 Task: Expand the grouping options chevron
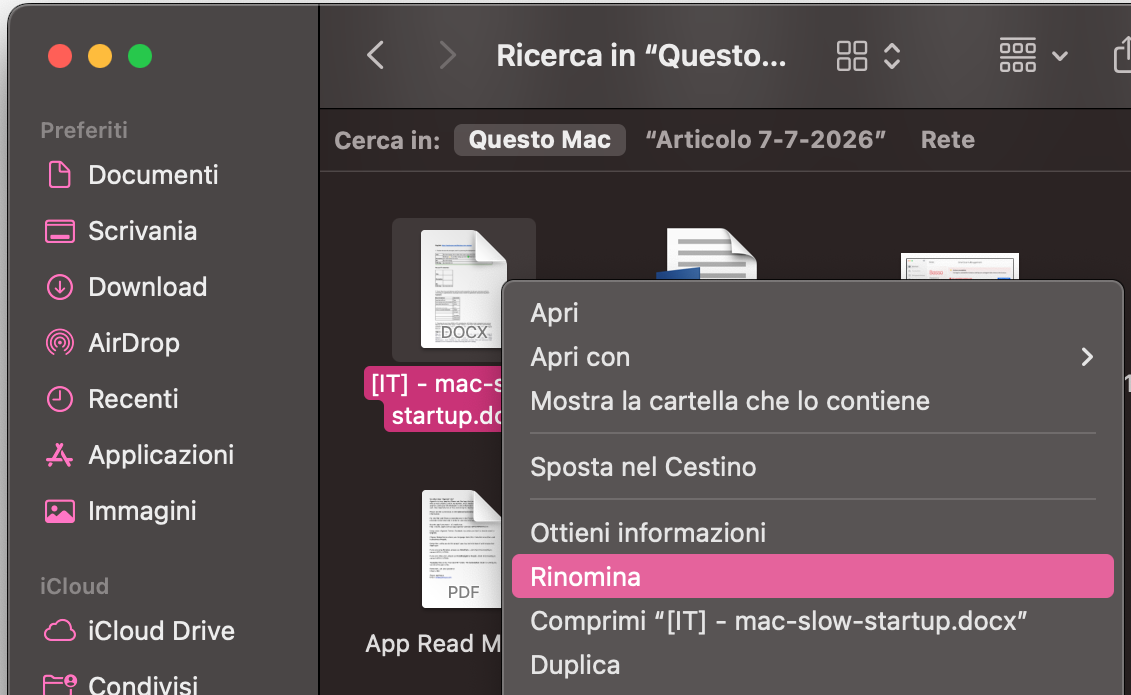coord(1060,56)
